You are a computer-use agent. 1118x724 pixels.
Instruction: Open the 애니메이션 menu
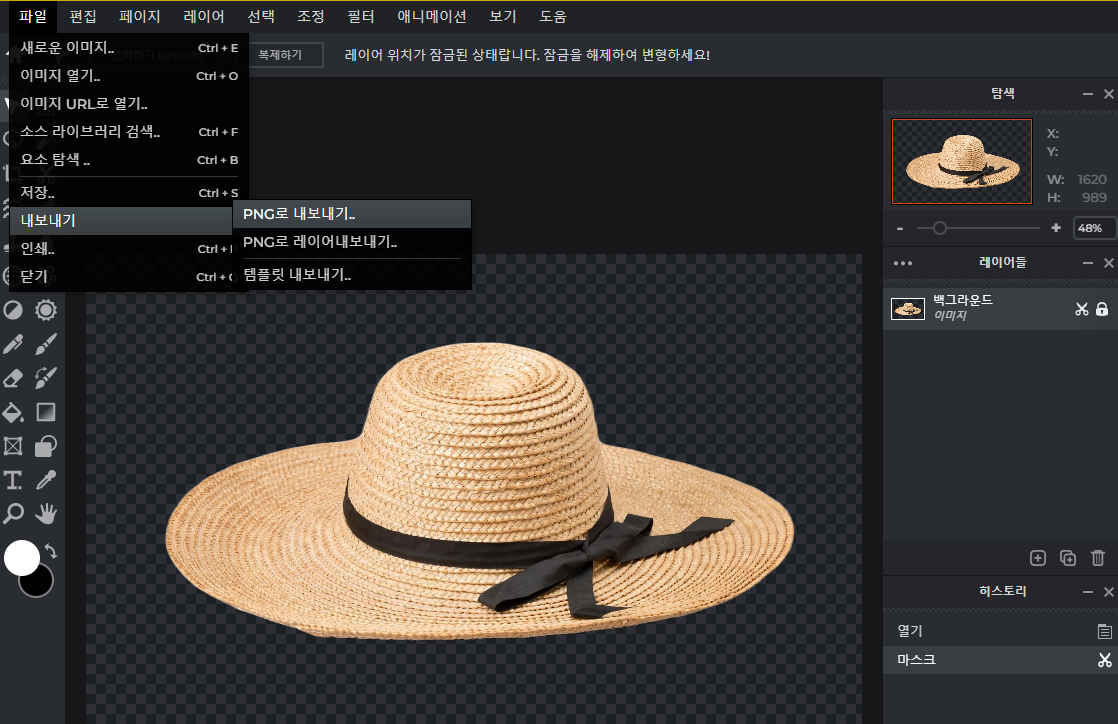coord(431,16)
